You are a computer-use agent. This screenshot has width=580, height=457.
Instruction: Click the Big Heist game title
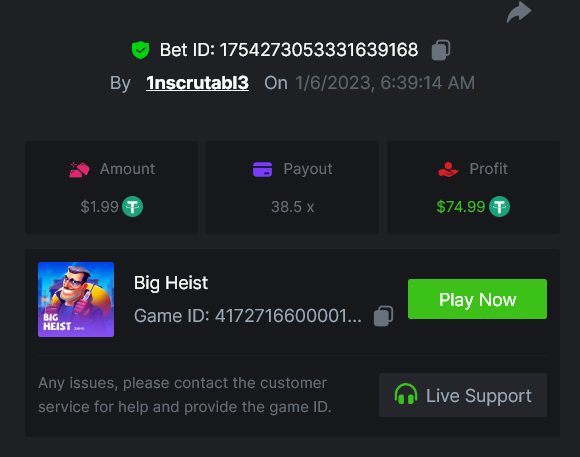point(171,283)
